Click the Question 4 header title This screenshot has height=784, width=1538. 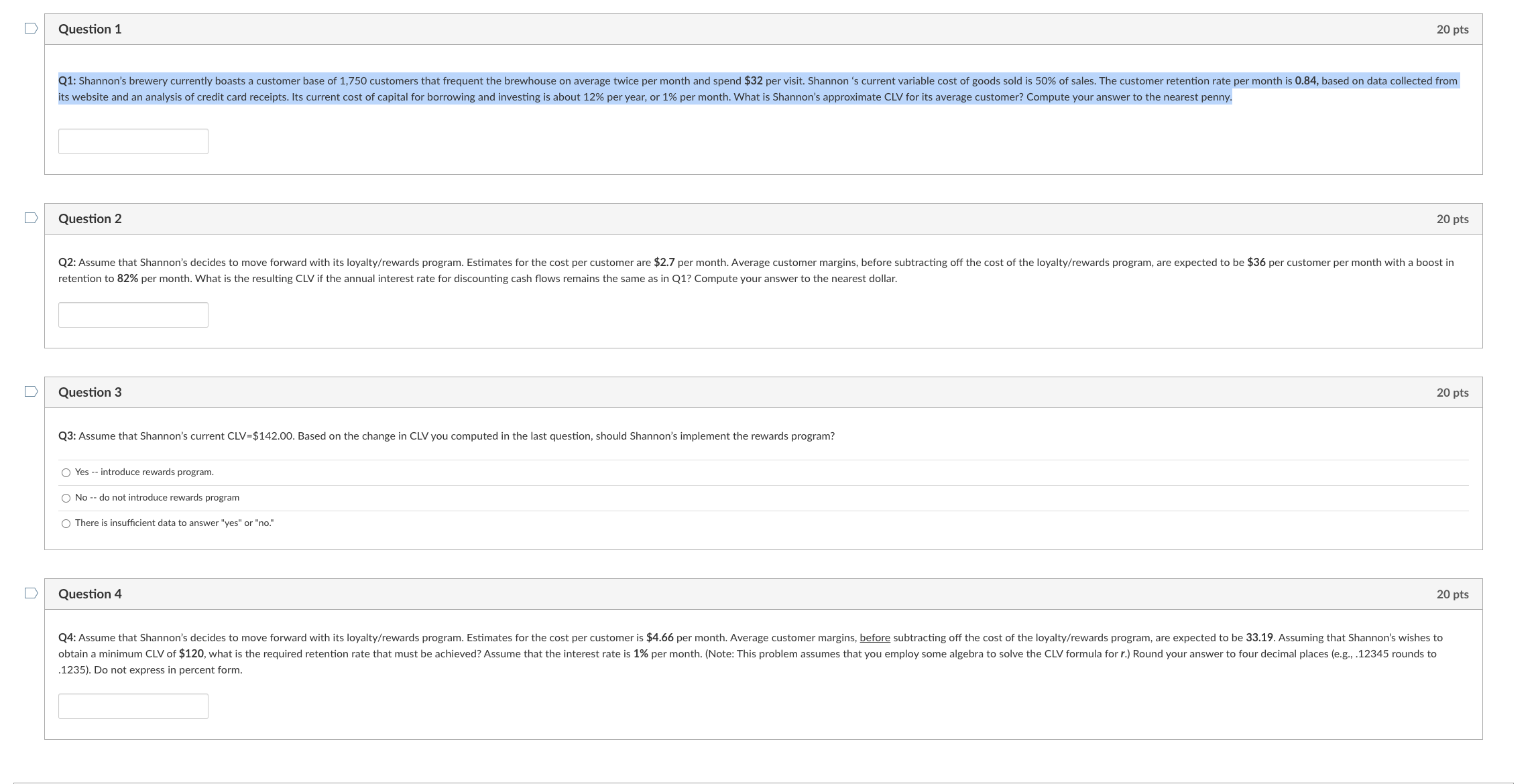(90, 594)
